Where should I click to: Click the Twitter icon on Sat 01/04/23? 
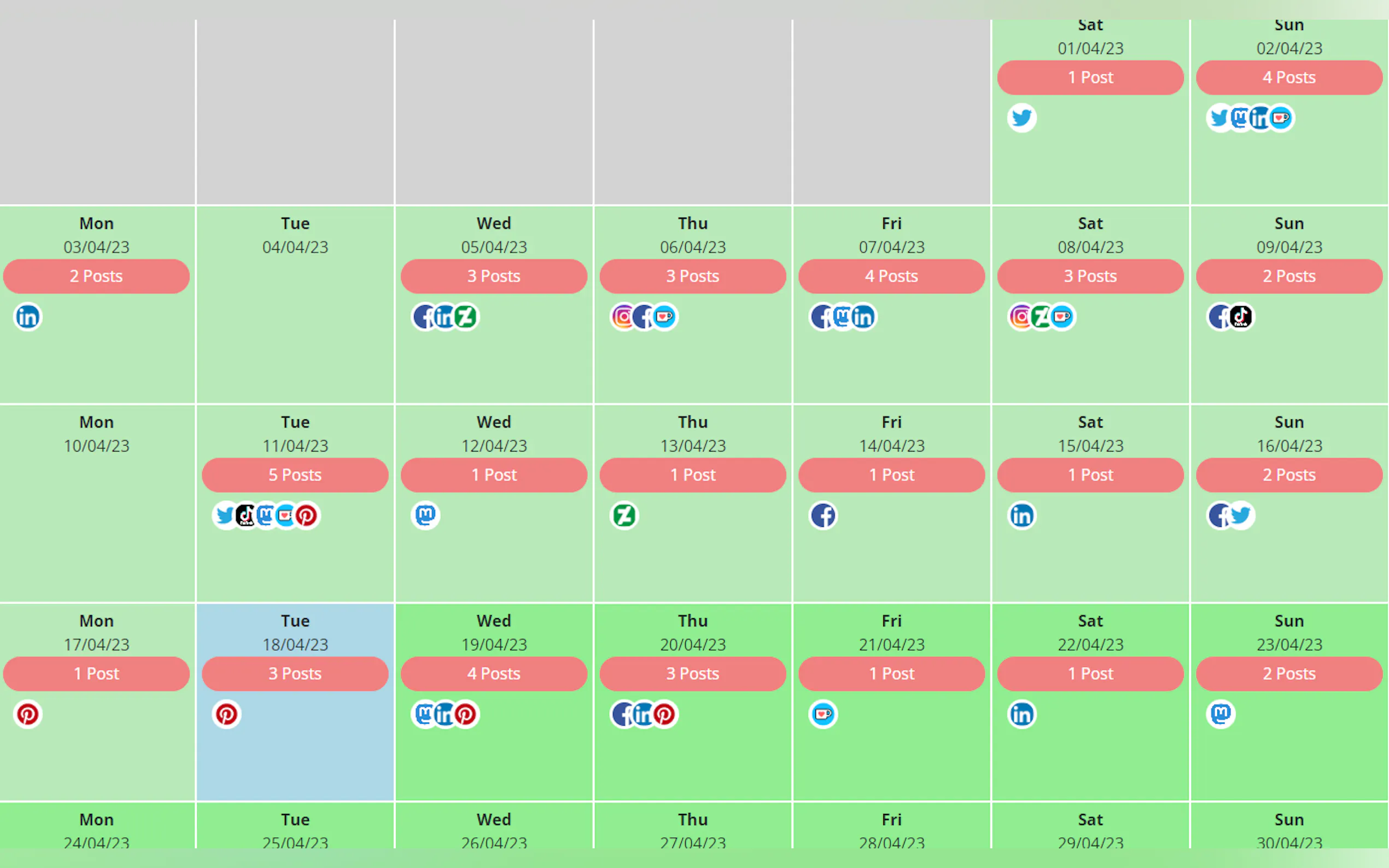coord(1022,118)
